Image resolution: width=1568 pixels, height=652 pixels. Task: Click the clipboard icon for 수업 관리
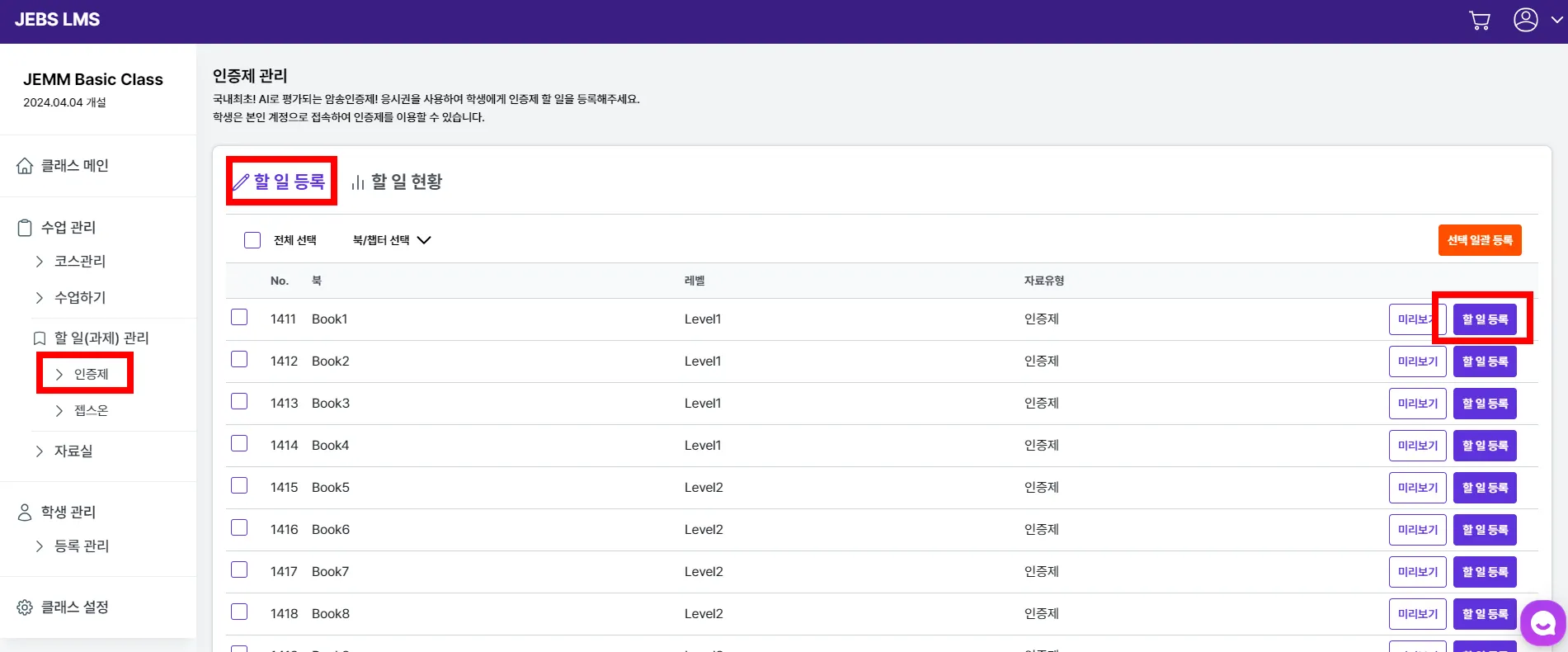click(x=25, y=228)
